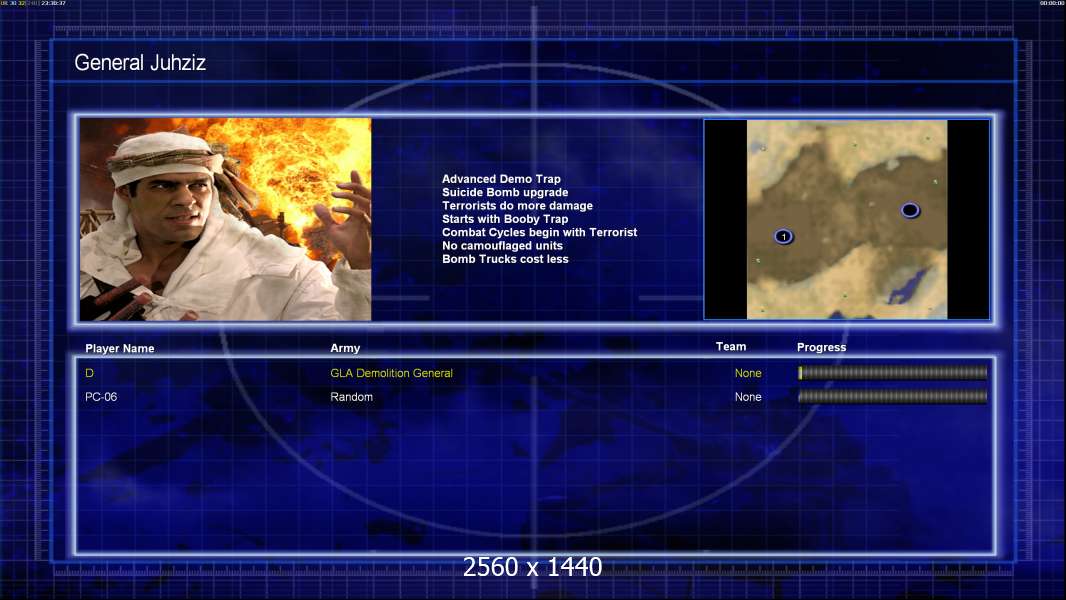Screen dimensions: 1066x600
Task: Click Advanced Demo Trap ability text
Action: pos(501,179)
